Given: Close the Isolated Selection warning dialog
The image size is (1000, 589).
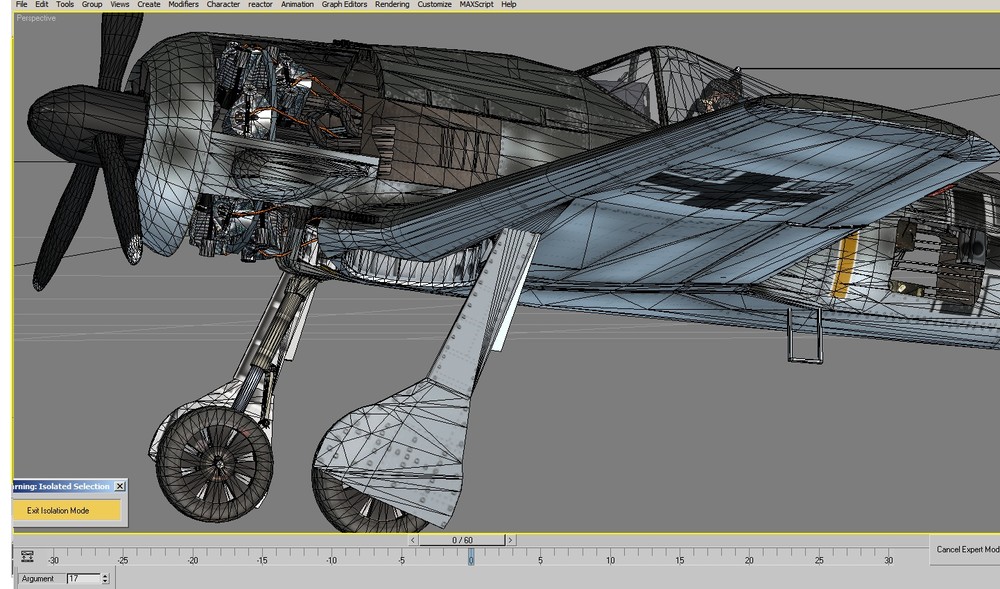Looking at the screenshot, I should click(119, 485).
